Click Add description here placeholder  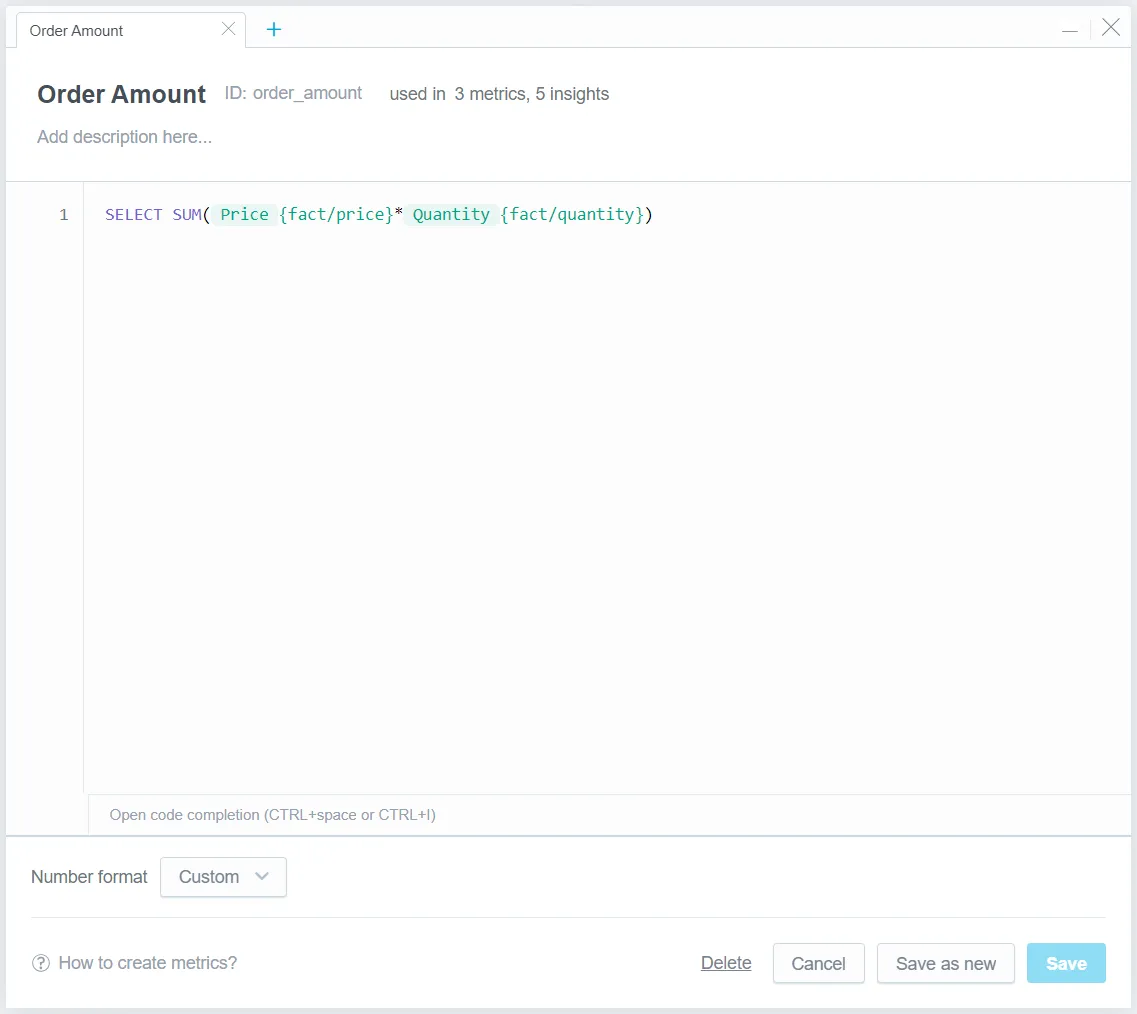click(x=124, y=137)
